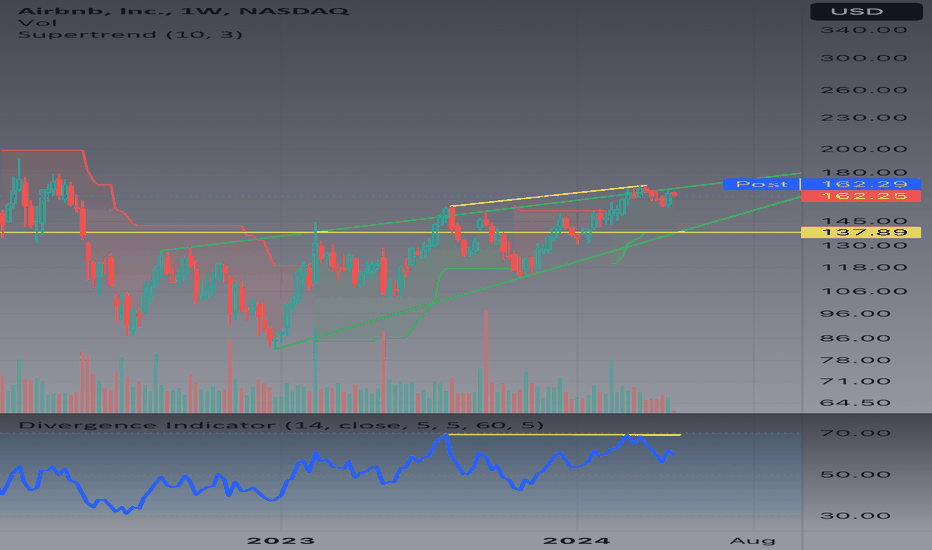This screenshot has height=550, width=932.
Task: Click the 260.00 price scale label
Action: click(x=864, y=90)
